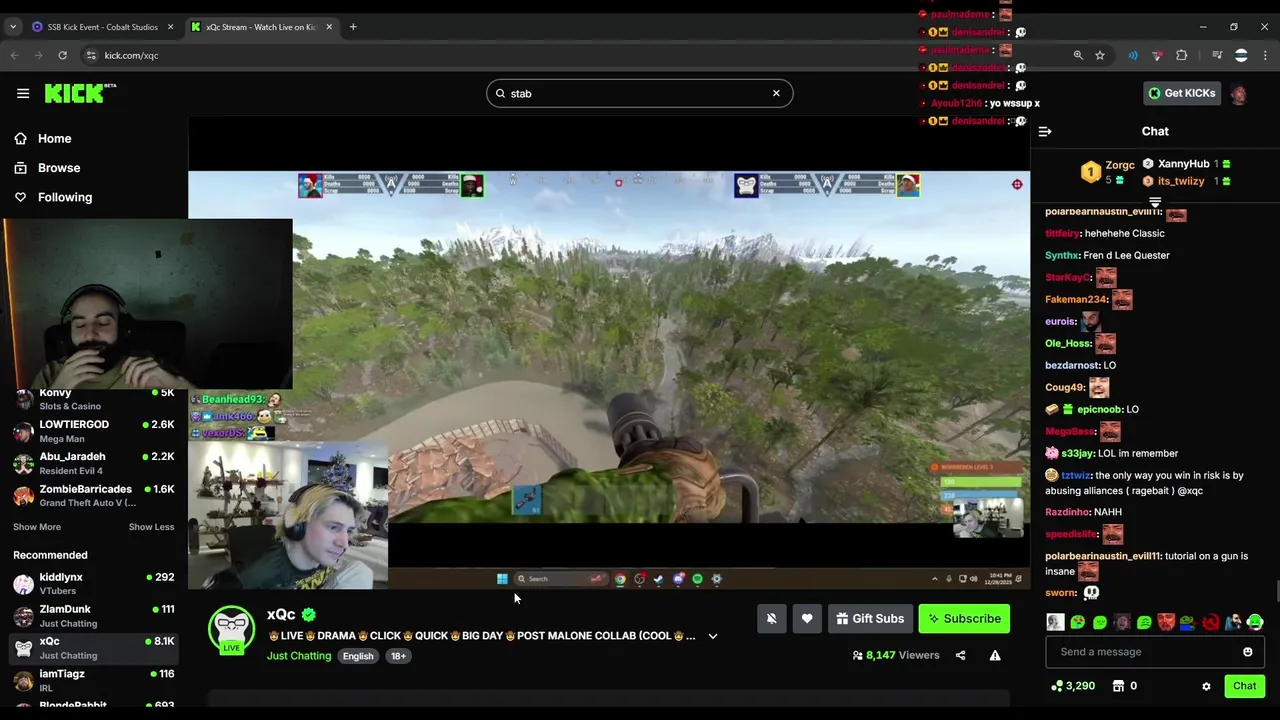This screenshot has width=1280, height=720.
Task: Click the Subscribe button
Action: click(964, 619)
